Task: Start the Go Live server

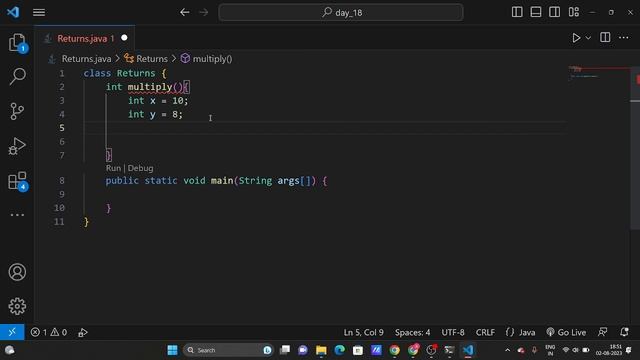Action: click(x=566, y=332)
